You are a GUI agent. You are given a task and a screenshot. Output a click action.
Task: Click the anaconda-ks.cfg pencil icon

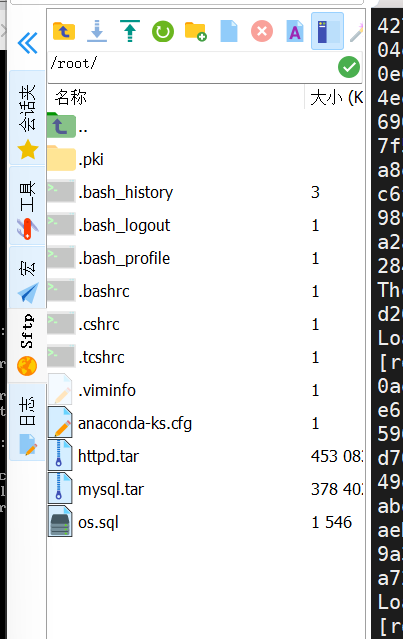pos(60,422)
